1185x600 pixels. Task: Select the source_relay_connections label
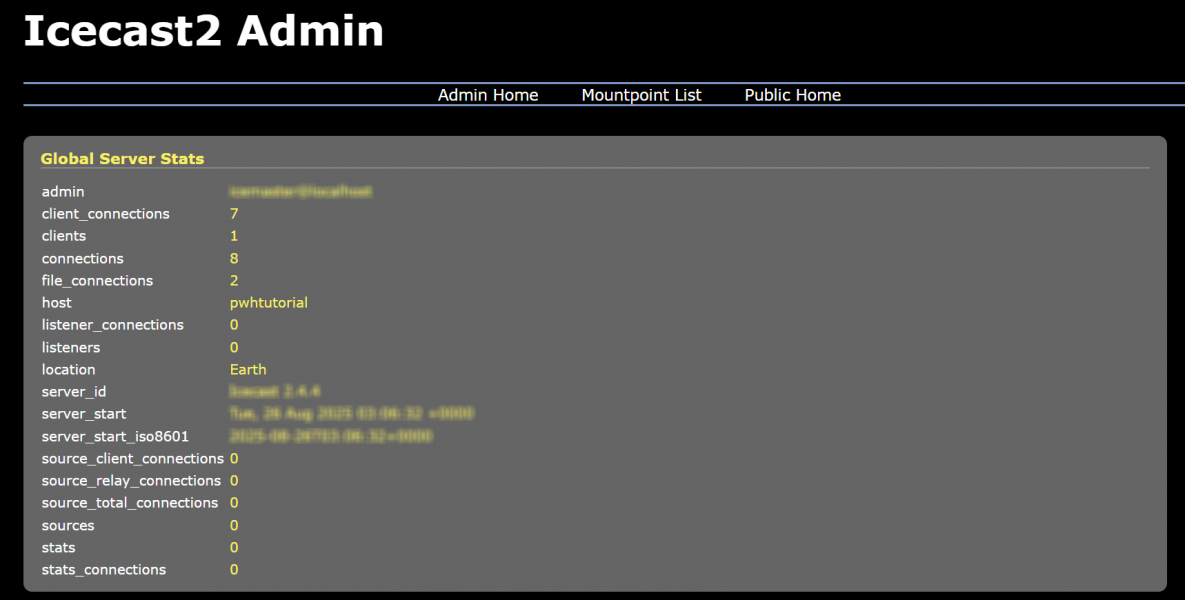pyautogui.click(x=131, y=481)
